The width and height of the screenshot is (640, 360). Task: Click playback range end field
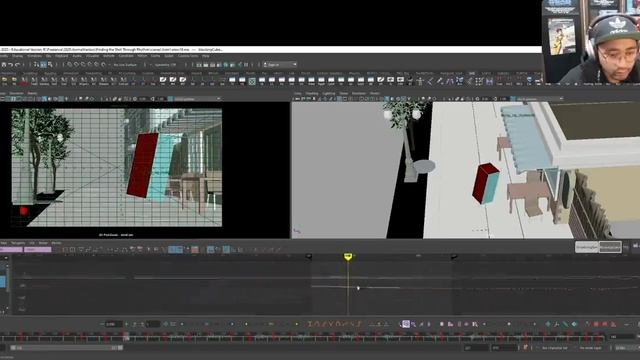[504, 348]
